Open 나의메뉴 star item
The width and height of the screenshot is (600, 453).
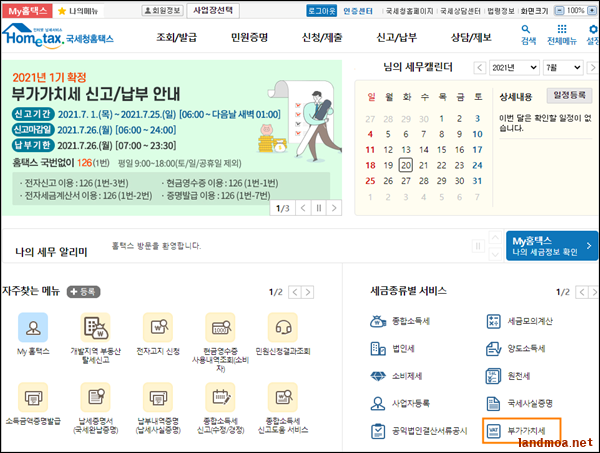[78, 11]
